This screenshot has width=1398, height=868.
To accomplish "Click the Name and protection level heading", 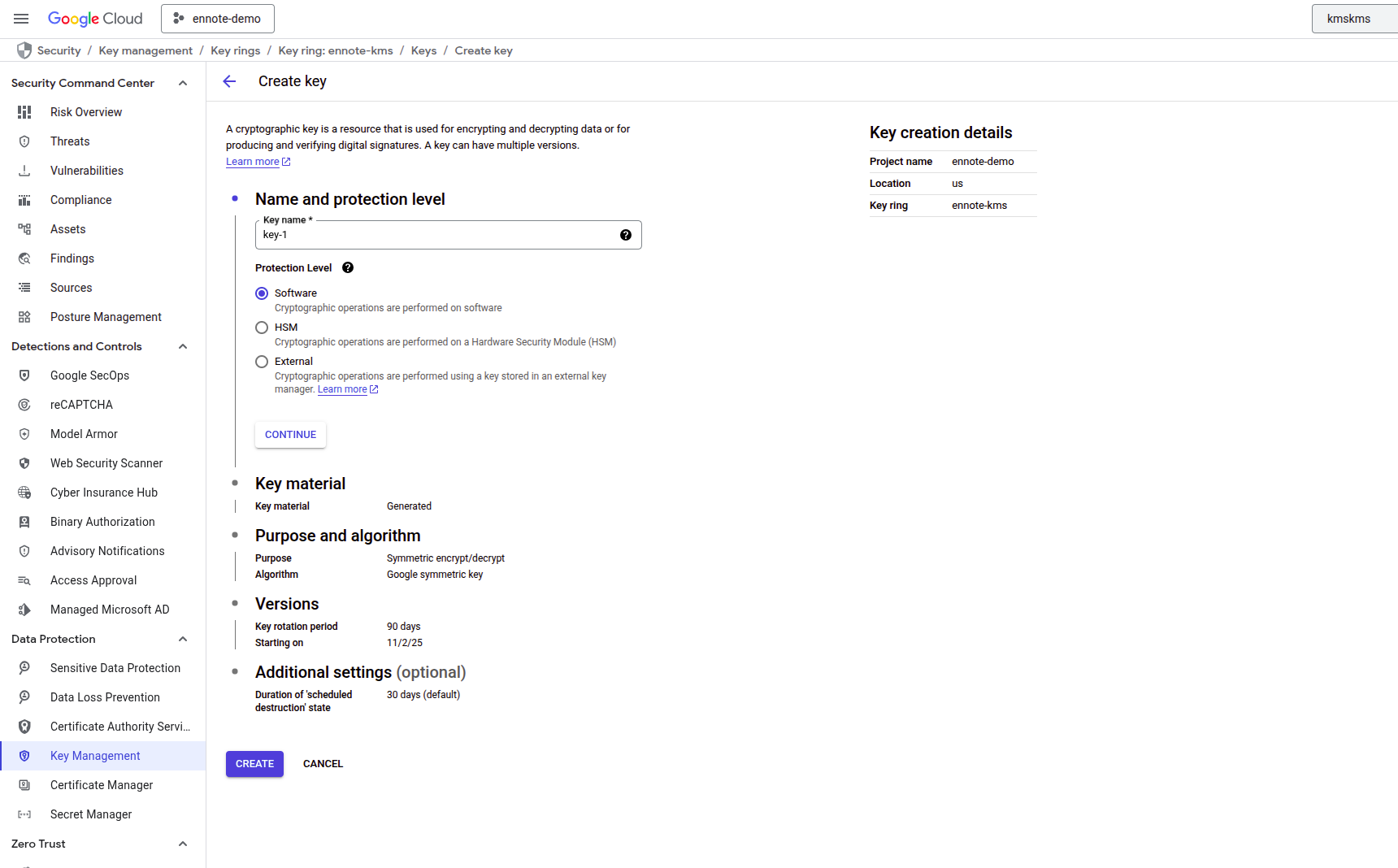I will tap(350, 199).
